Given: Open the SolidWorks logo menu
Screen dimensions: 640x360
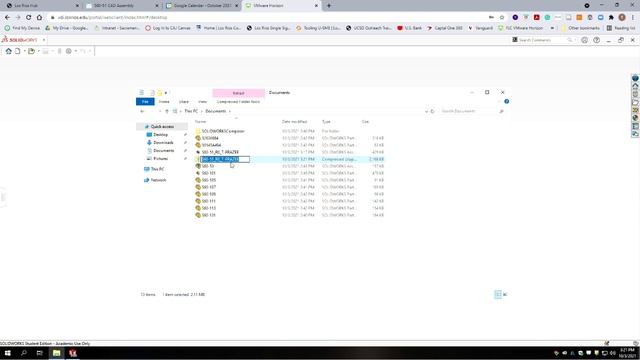Looking at the screenshot, I should [20, 40].
